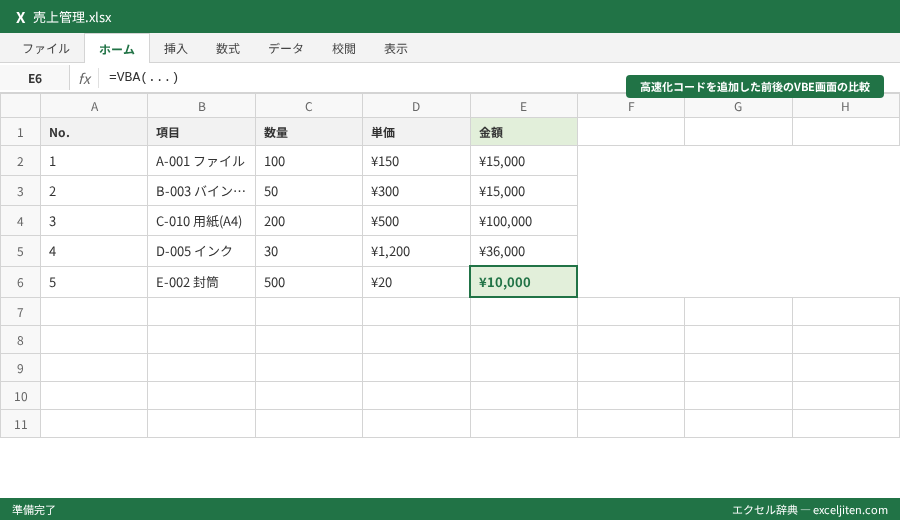Select column F header
The width and height of the screenshot is (900, 520).
point(631,106)
